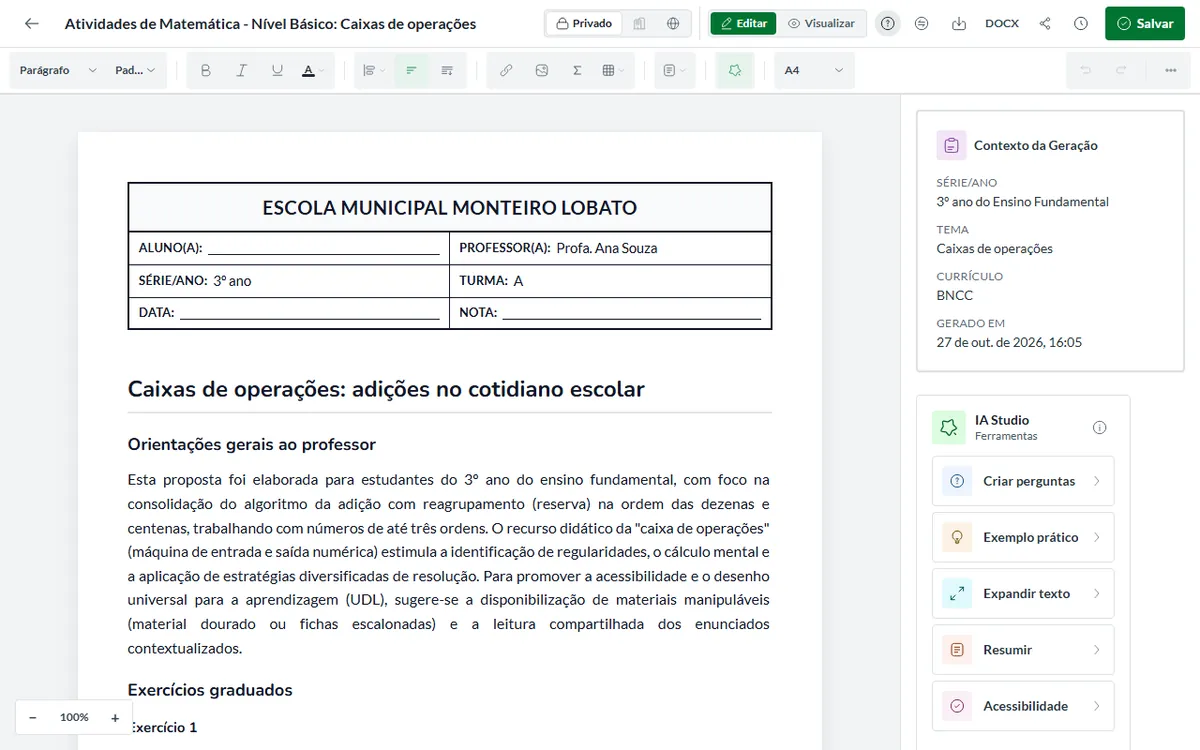Viewport: 1200px width, 750px height.
Task: Click the NOTA blank field
Action: pyautogui.click(x=632, y=312)
